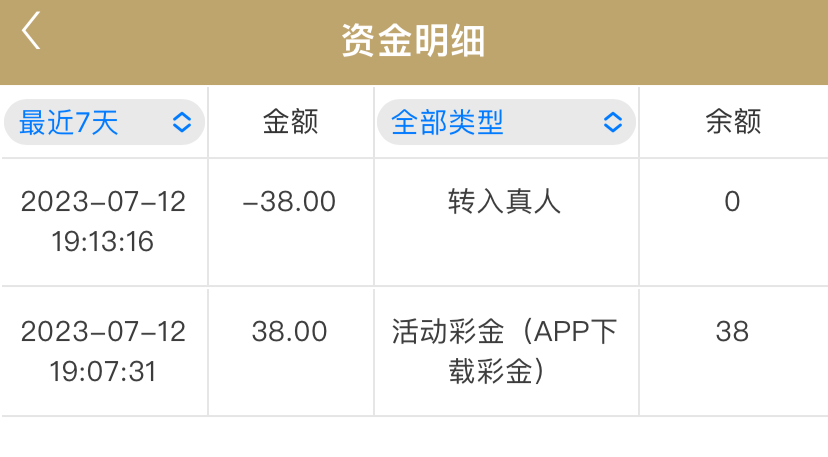
Task: Click the 最近7天 label text
Action: (69, 123)
